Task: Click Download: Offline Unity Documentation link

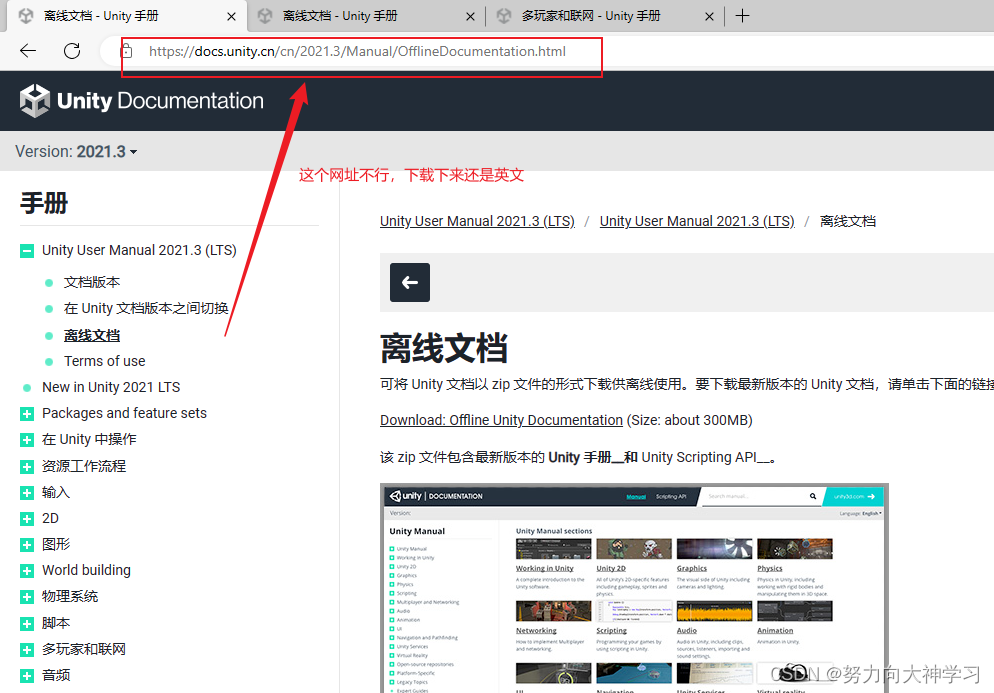Action: (501, 420)
